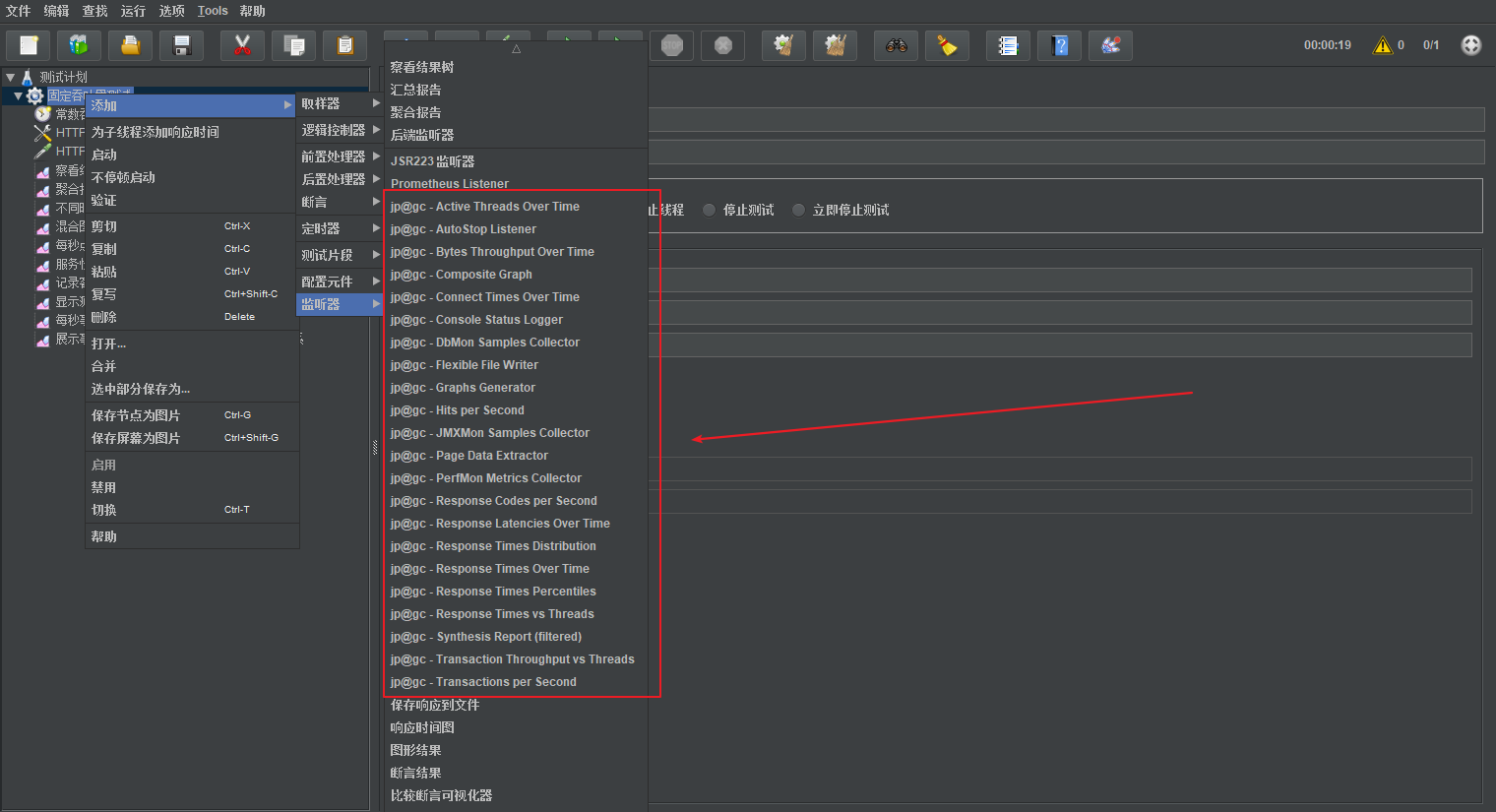Screen dimensions: 1496x812
Task: Collapse the 测试计划 tree node
Action: click(11, 77)
